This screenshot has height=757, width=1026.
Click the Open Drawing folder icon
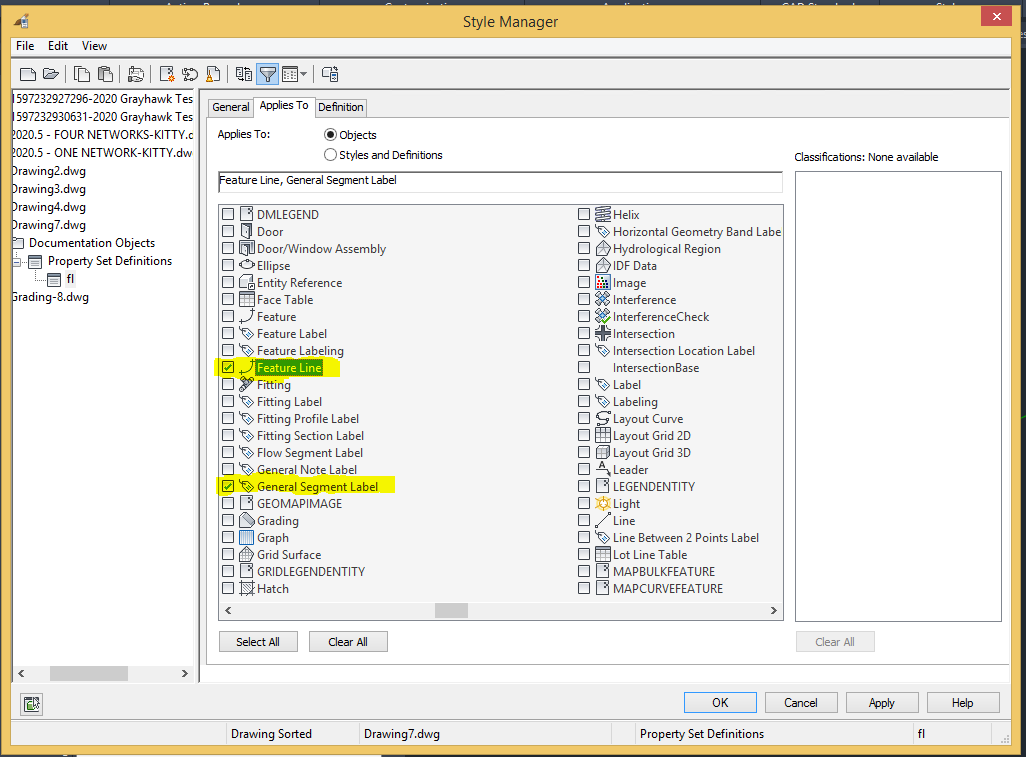click(x=51, y=74)
